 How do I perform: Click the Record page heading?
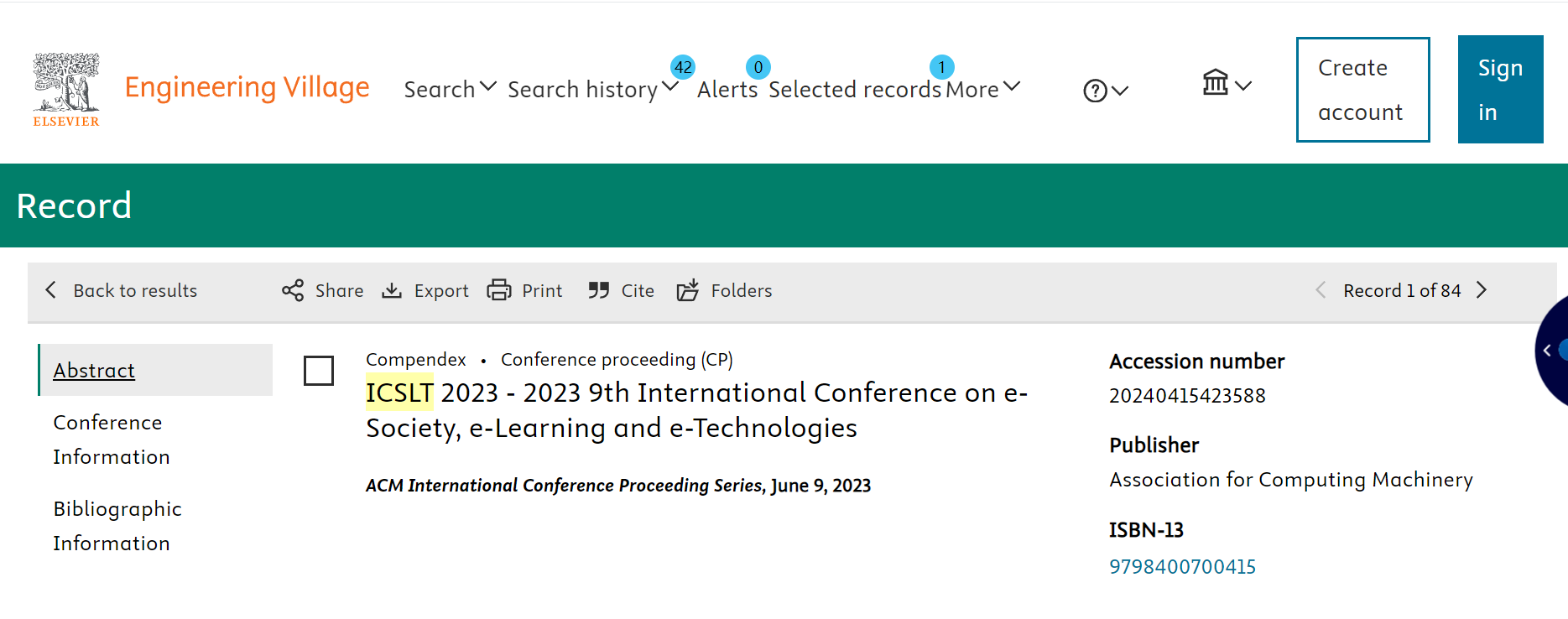coord(74,205)
